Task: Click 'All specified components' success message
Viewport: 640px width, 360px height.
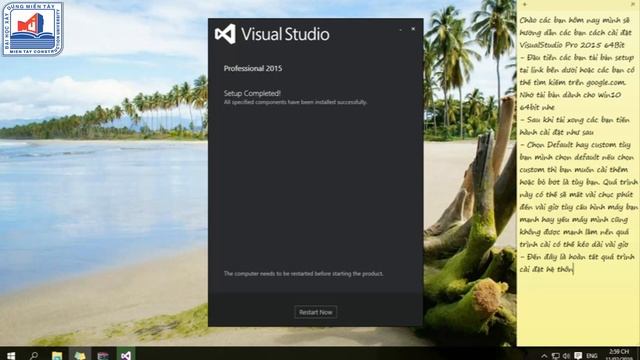Action: click(295, 102)
